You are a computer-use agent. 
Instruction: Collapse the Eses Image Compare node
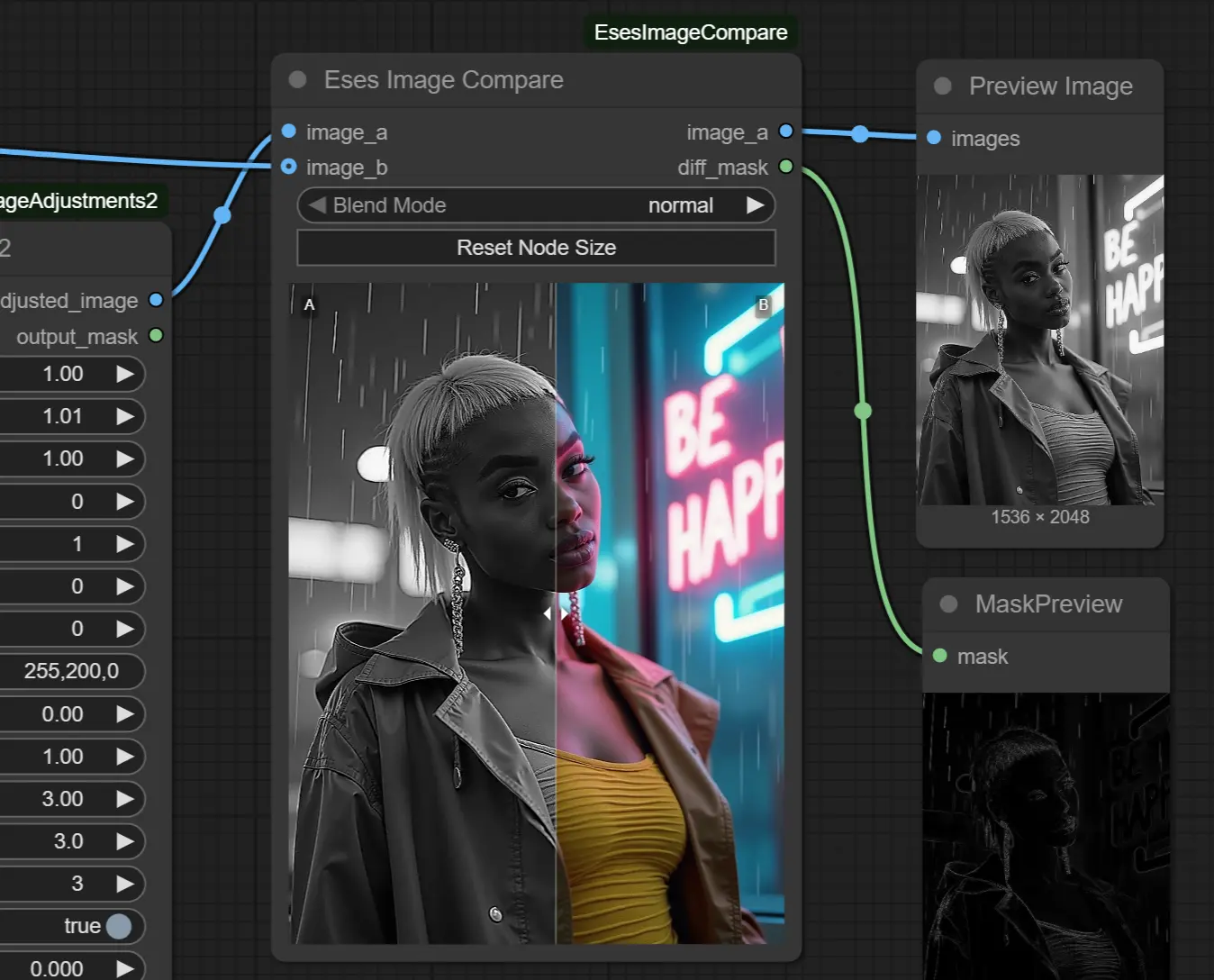coord(297,80)
